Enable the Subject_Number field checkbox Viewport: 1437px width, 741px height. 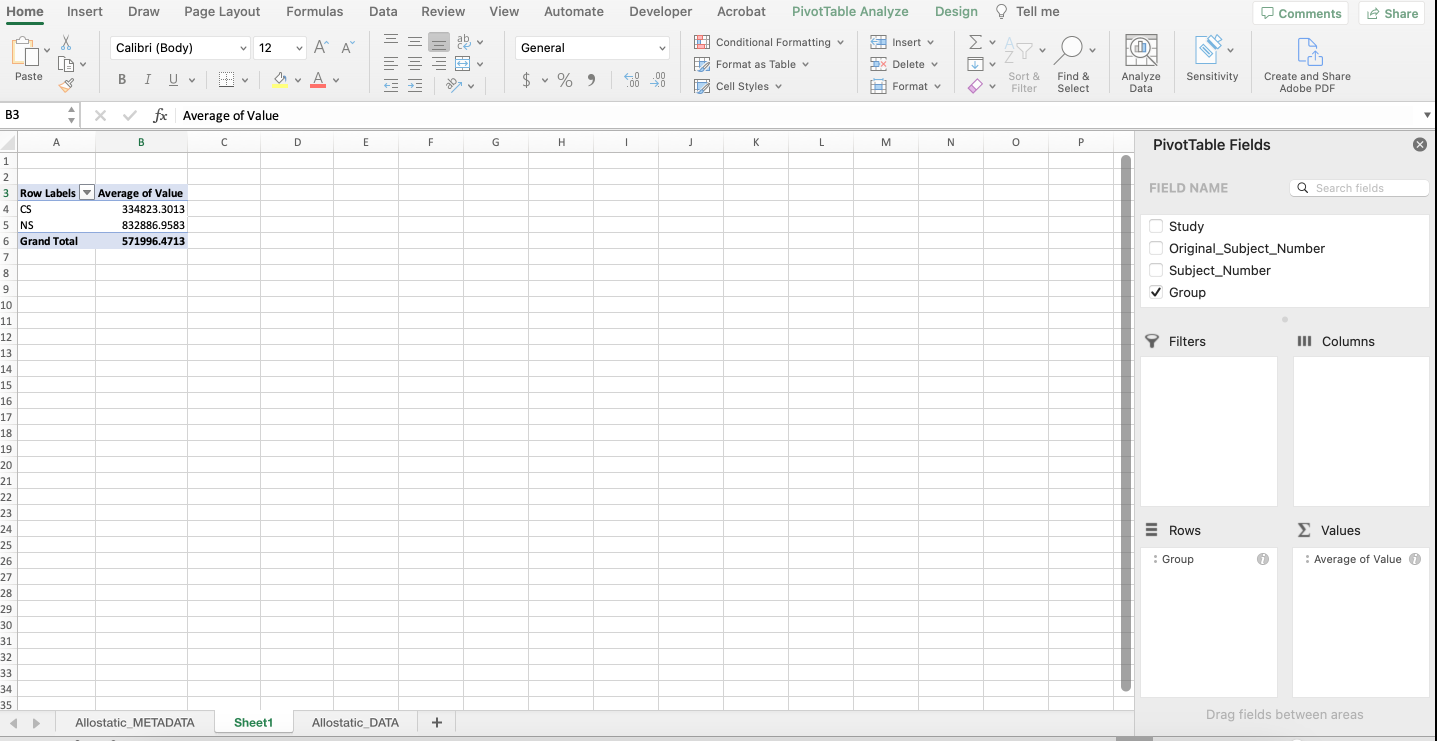1156,271
